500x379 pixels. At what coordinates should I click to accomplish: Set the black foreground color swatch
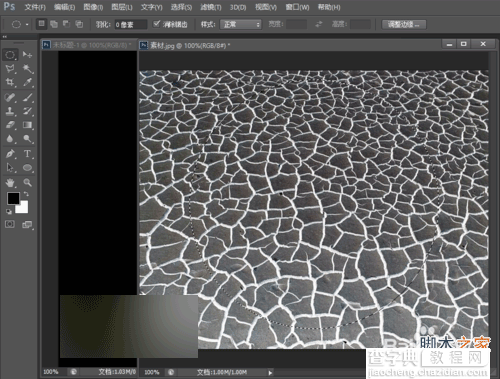pos(13,198)
